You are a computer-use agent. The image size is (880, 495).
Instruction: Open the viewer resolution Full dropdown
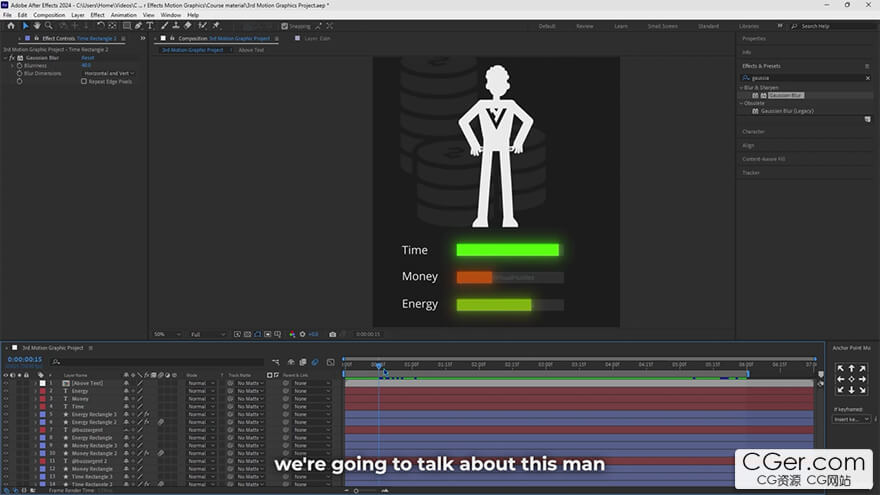click(x=203, y=334)
